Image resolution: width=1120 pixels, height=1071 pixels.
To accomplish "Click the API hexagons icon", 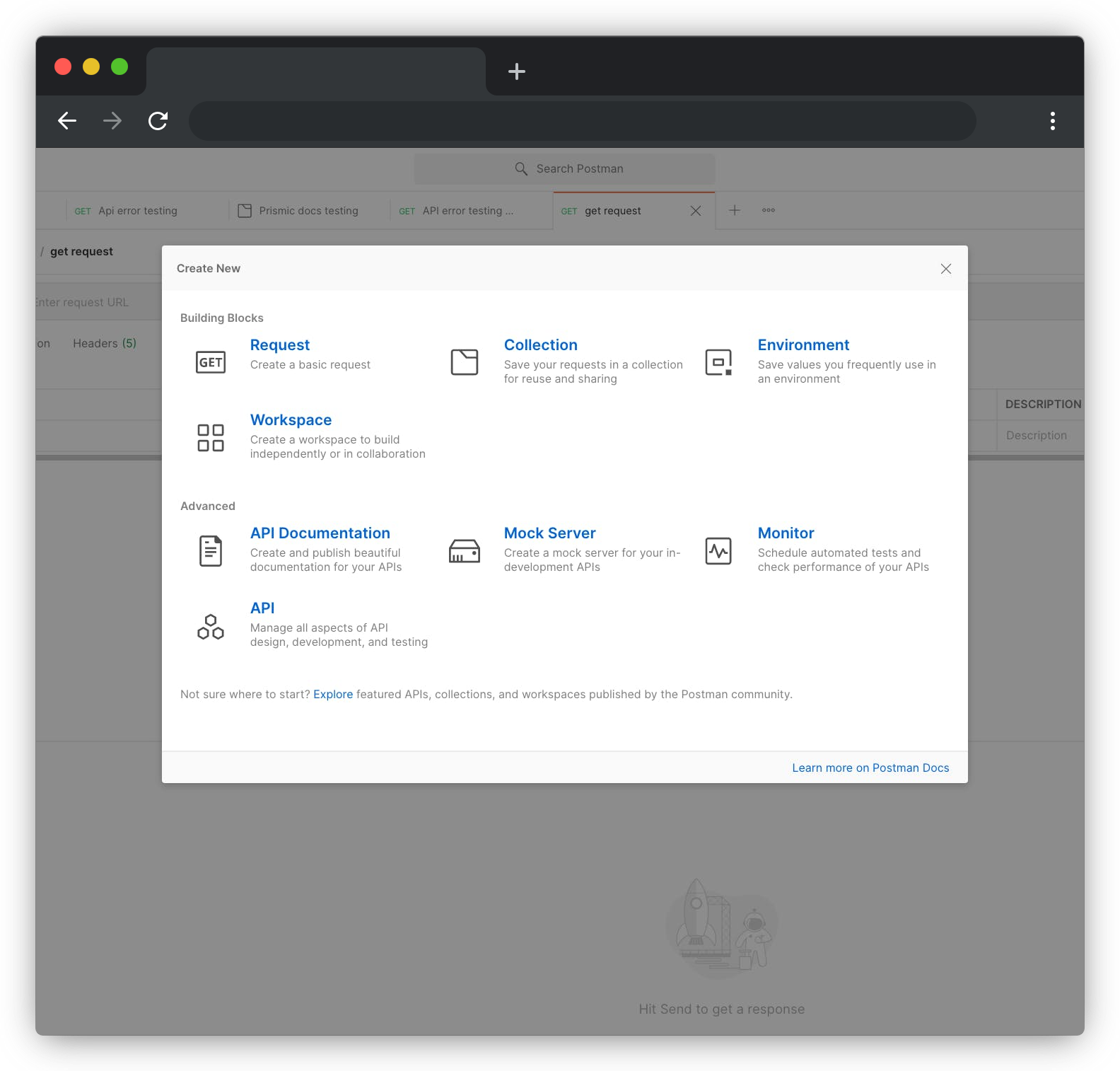I will 211,626.
